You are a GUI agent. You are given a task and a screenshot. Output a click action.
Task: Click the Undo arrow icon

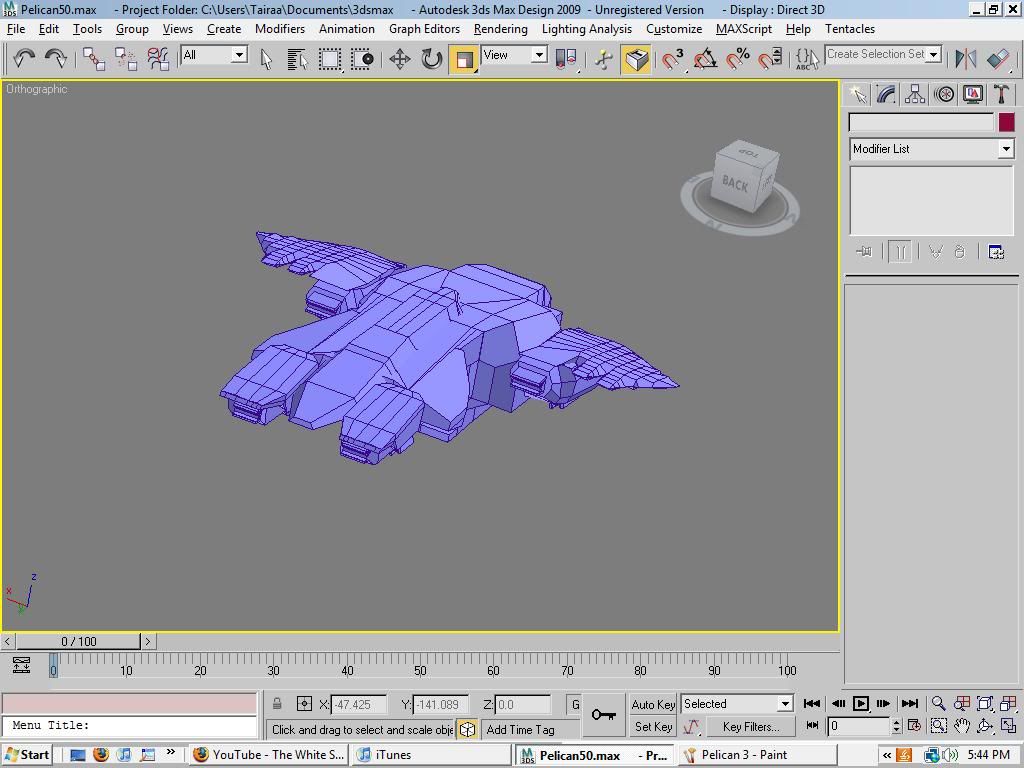pyautogui.click(x=24, y=59)
